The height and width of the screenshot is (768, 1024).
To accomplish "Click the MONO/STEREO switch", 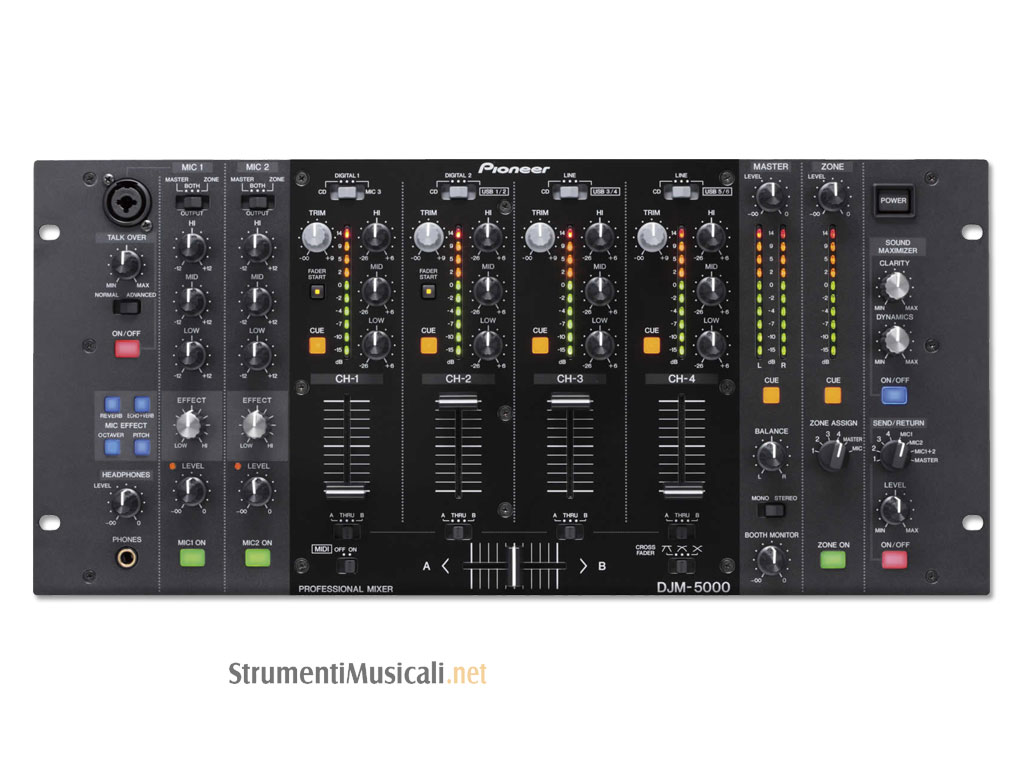I will click(x=770, y=509).
